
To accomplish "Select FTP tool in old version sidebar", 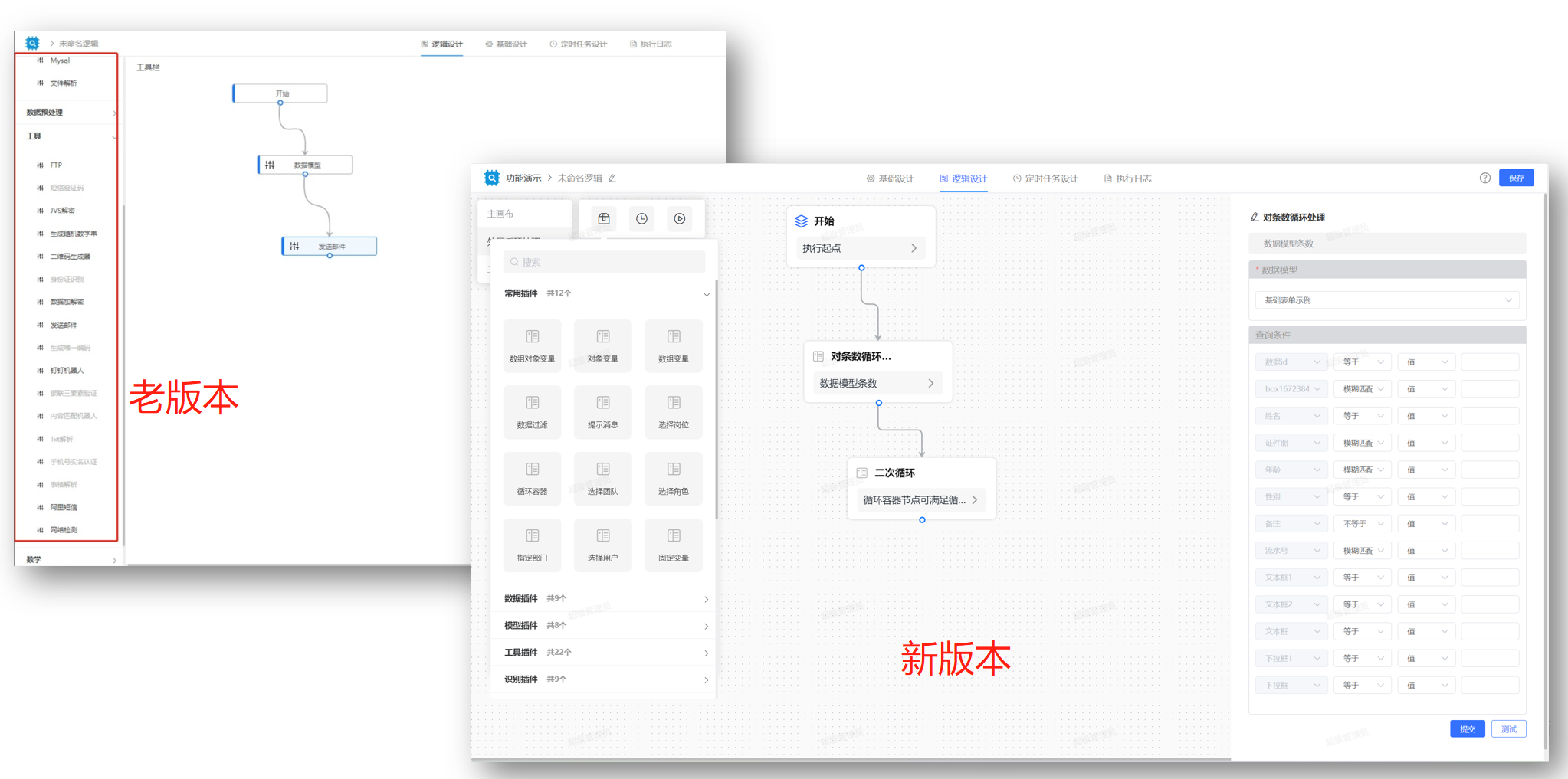I will tap(56, 165).
